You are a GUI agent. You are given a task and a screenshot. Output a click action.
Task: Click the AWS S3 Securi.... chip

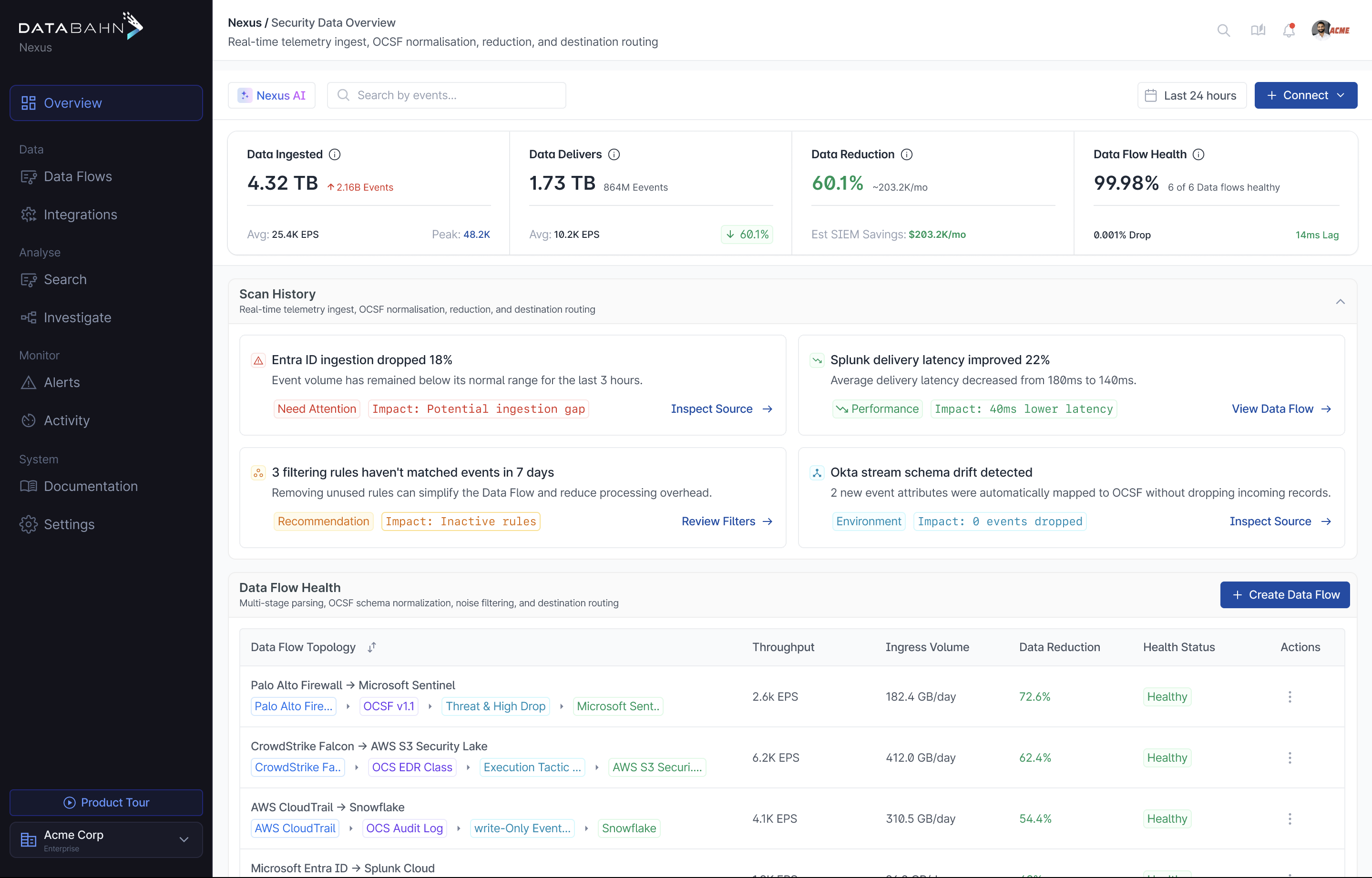[657, 767]
